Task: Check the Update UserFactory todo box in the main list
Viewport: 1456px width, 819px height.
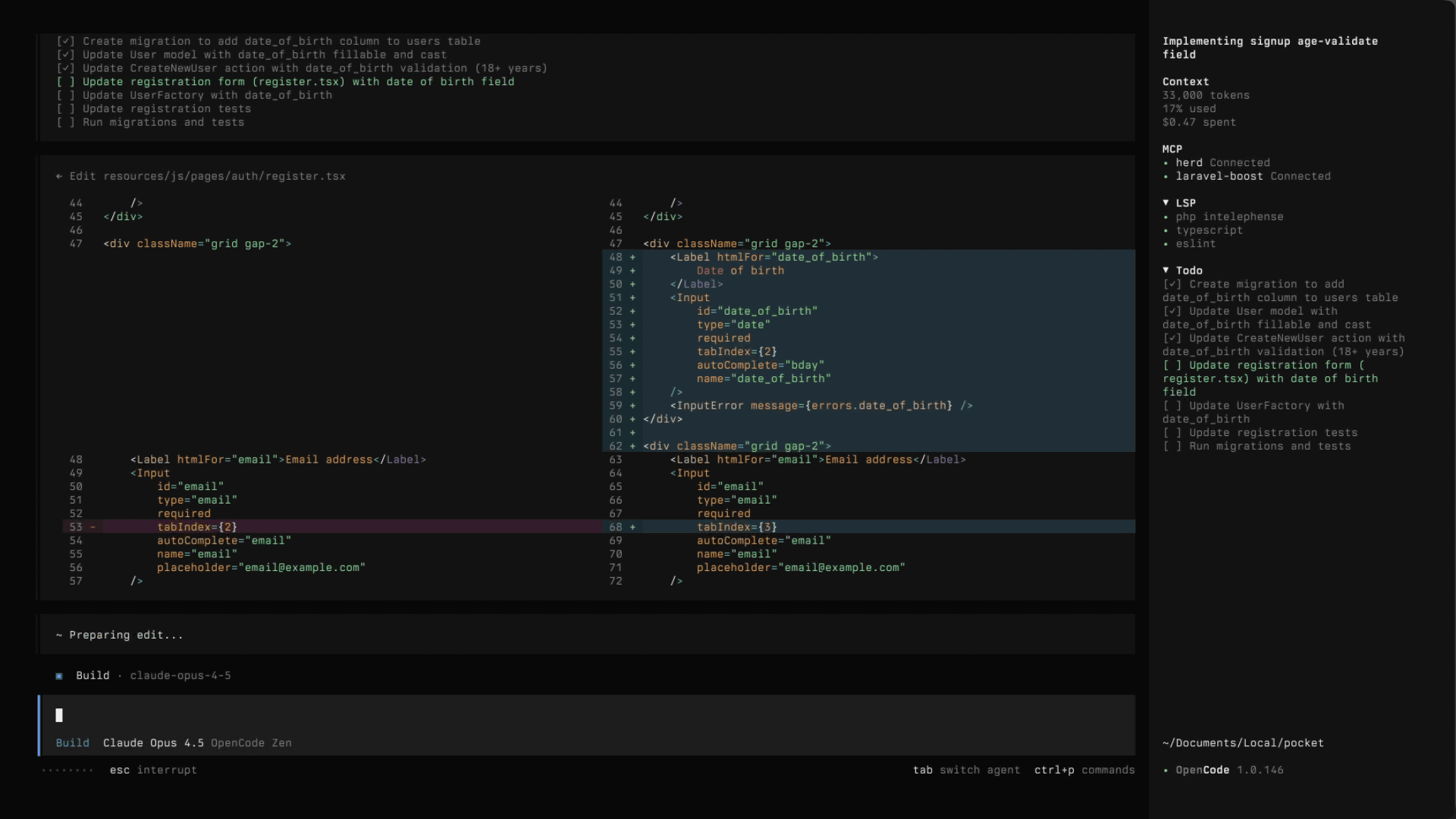Action: 66,96
